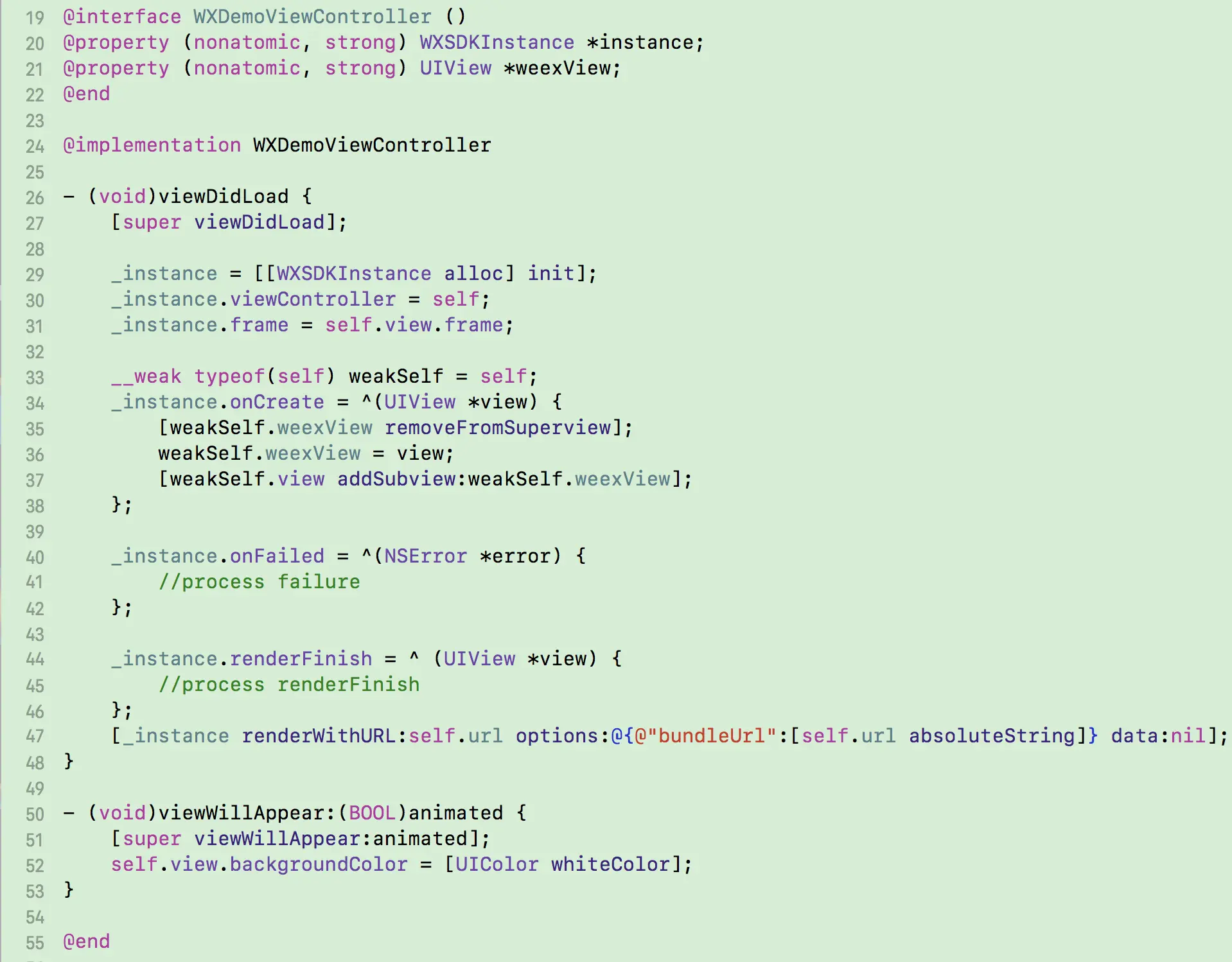Click the //process renderFinish comment
The height and width of the screenshot is (962, 1232).
(x=289, y=685)
